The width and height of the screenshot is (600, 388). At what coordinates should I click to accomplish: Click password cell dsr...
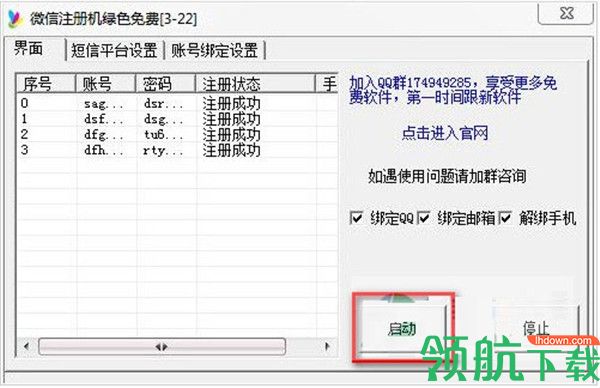click(163, 104)
